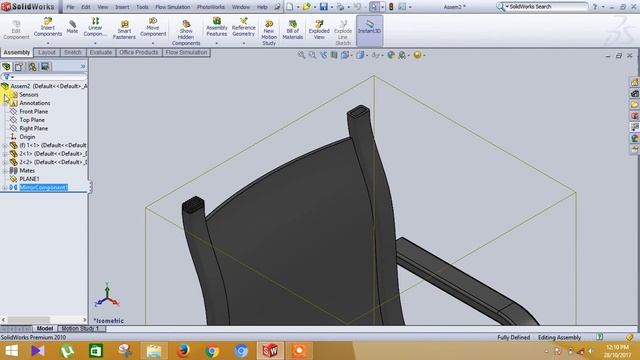Open the View Orientation icon

[345, 55]
